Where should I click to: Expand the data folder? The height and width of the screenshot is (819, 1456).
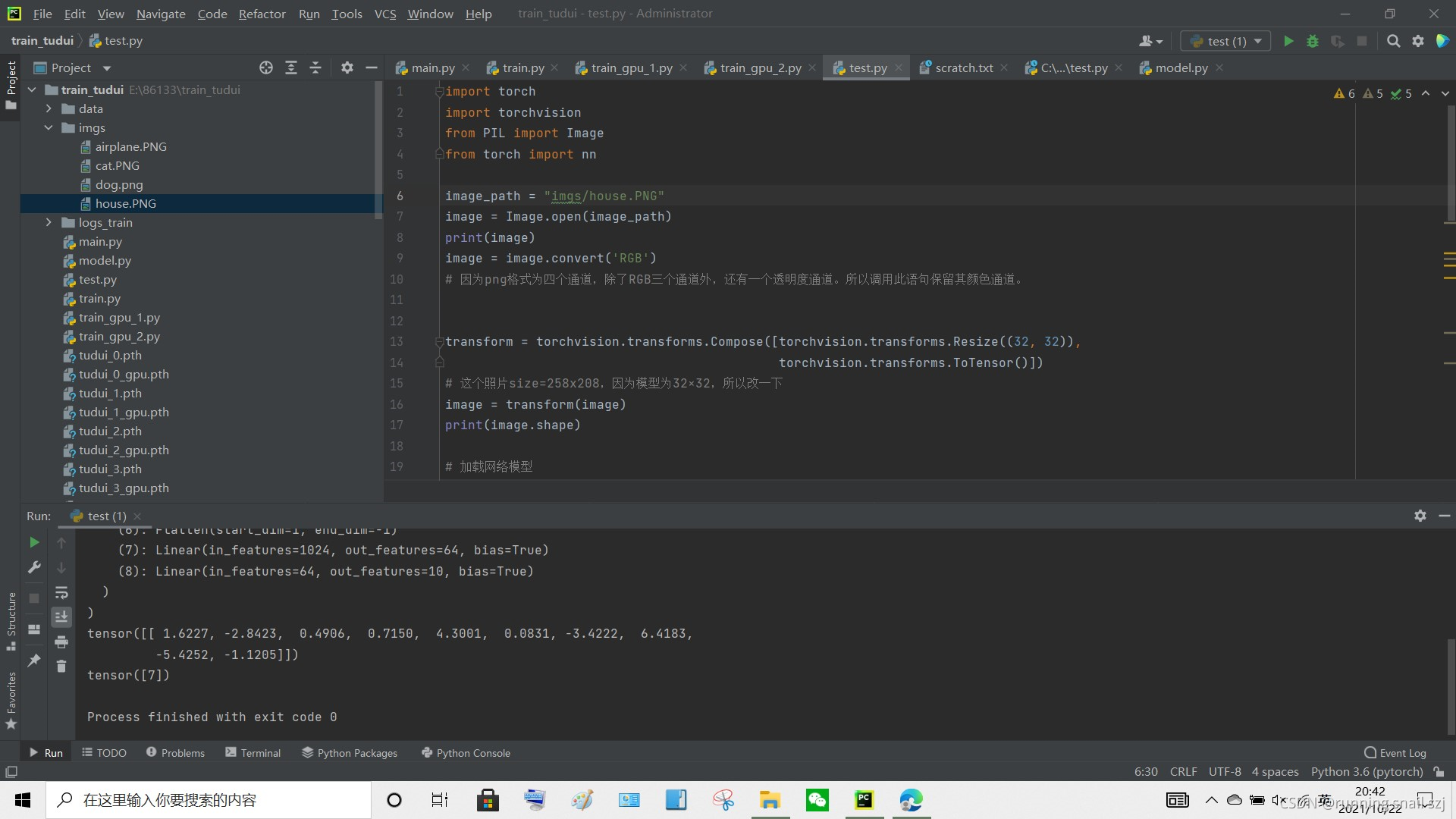(x=49, y=108)
